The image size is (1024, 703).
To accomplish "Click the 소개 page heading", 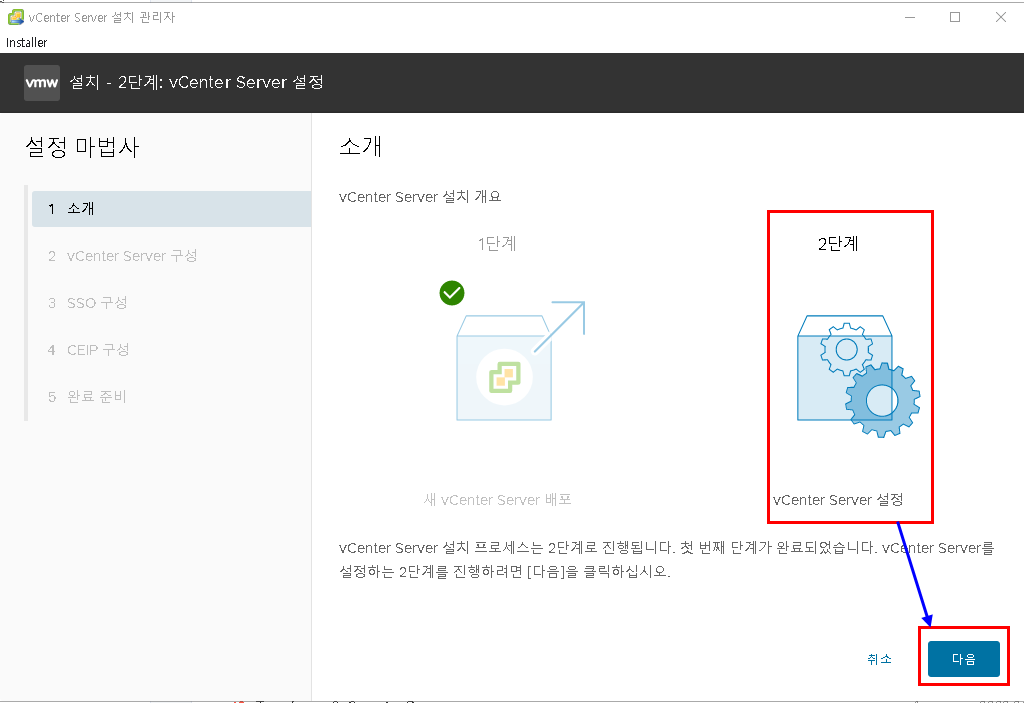I will [360, 146].
